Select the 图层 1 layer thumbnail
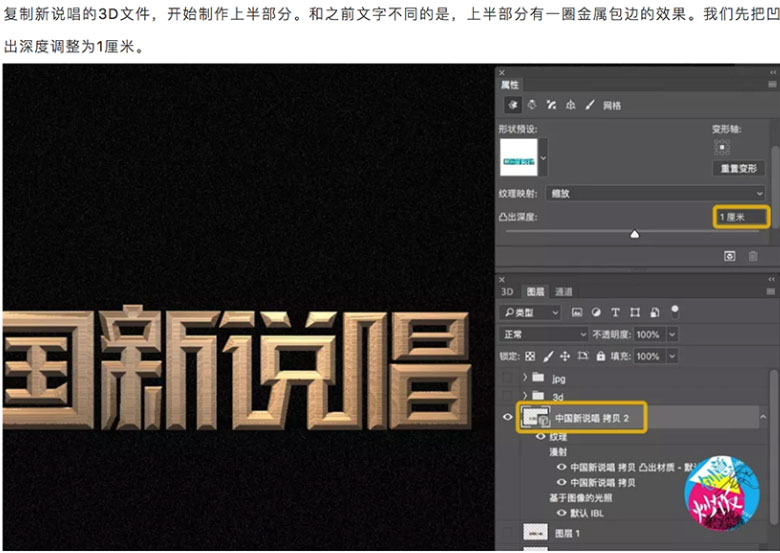The width and height of the screenshot is (780, 553). [x=535, y=533]
